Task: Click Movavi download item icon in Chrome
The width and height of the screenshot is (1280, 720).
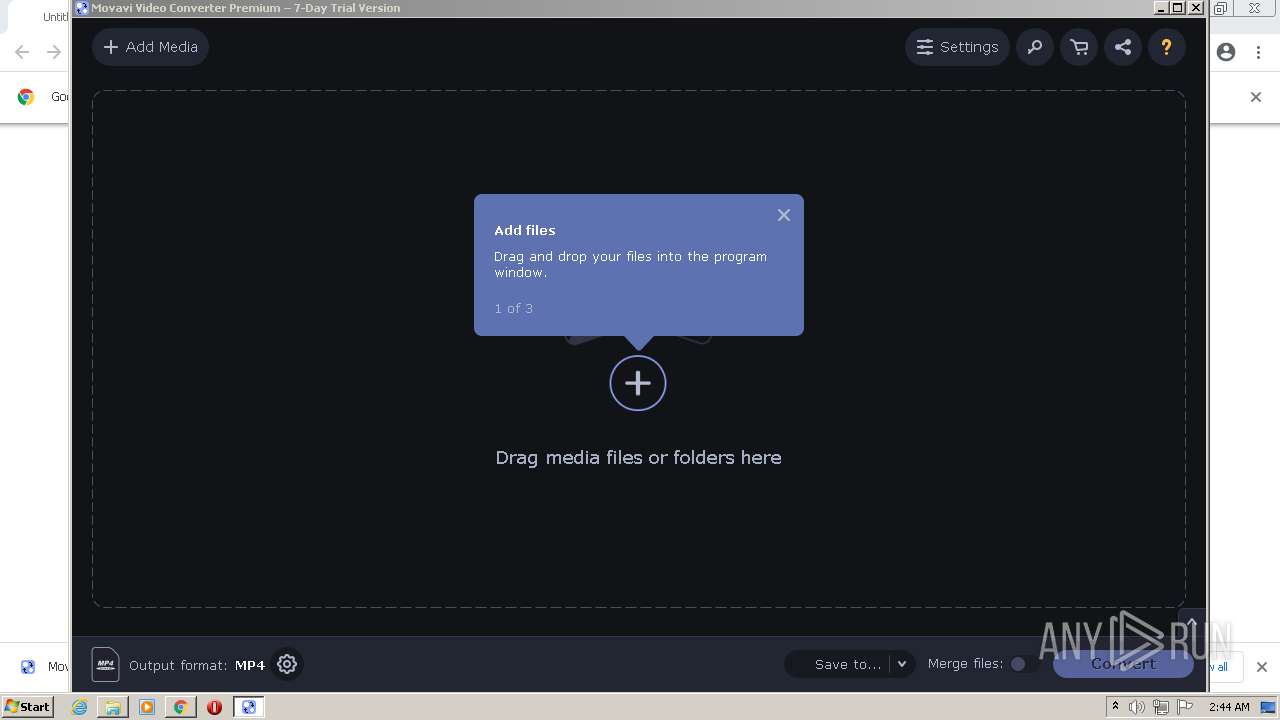Action: click(28, 667)
